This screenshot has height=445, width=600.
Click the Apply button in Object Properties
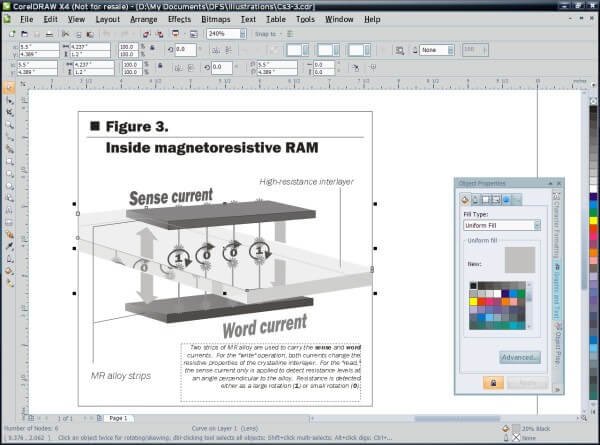[528, 383]
